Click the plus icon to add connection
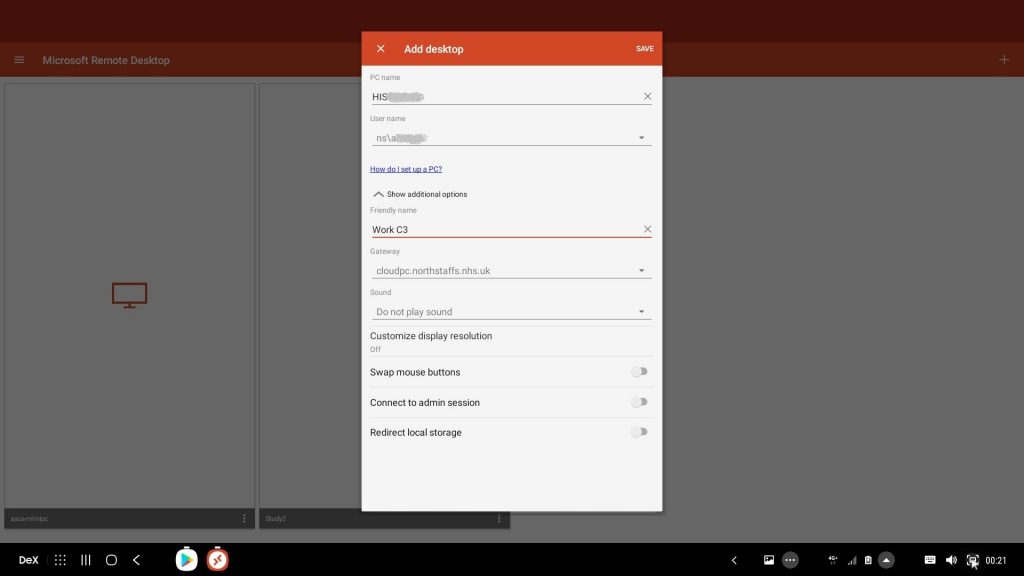The image size is (1024, 576). click(x=1004, y=60)
